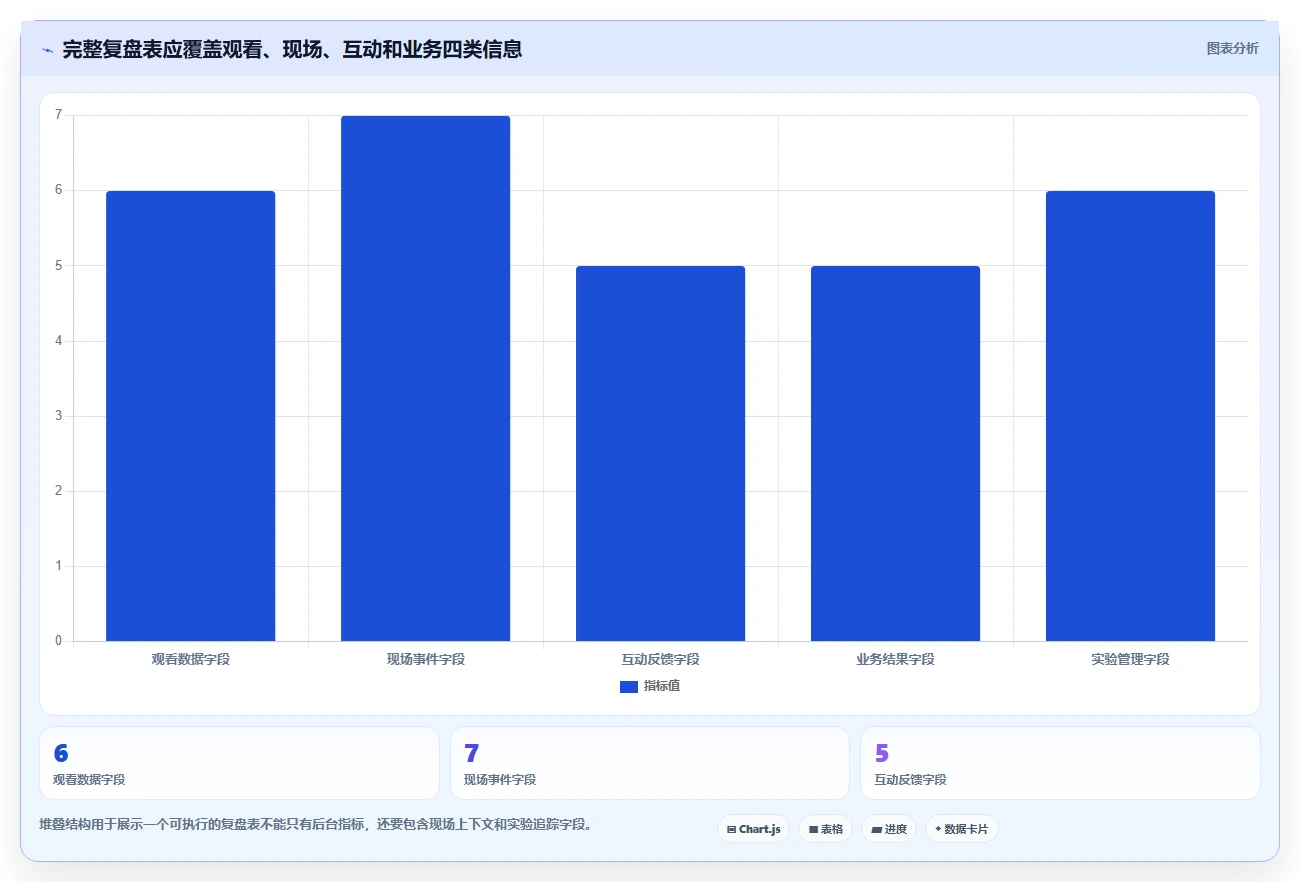Open the stat card showing 6
Viewport: 1300px width, 882px height.
[239, 763]
